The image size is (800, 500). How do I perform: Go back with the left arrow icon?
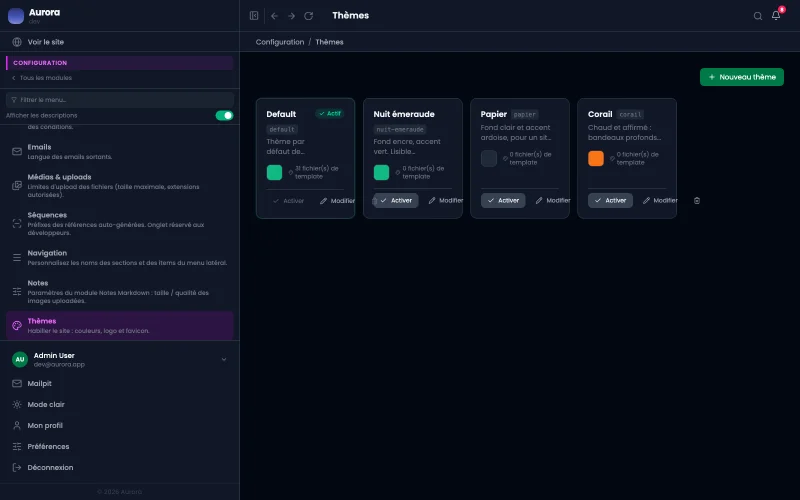[274, 16]
